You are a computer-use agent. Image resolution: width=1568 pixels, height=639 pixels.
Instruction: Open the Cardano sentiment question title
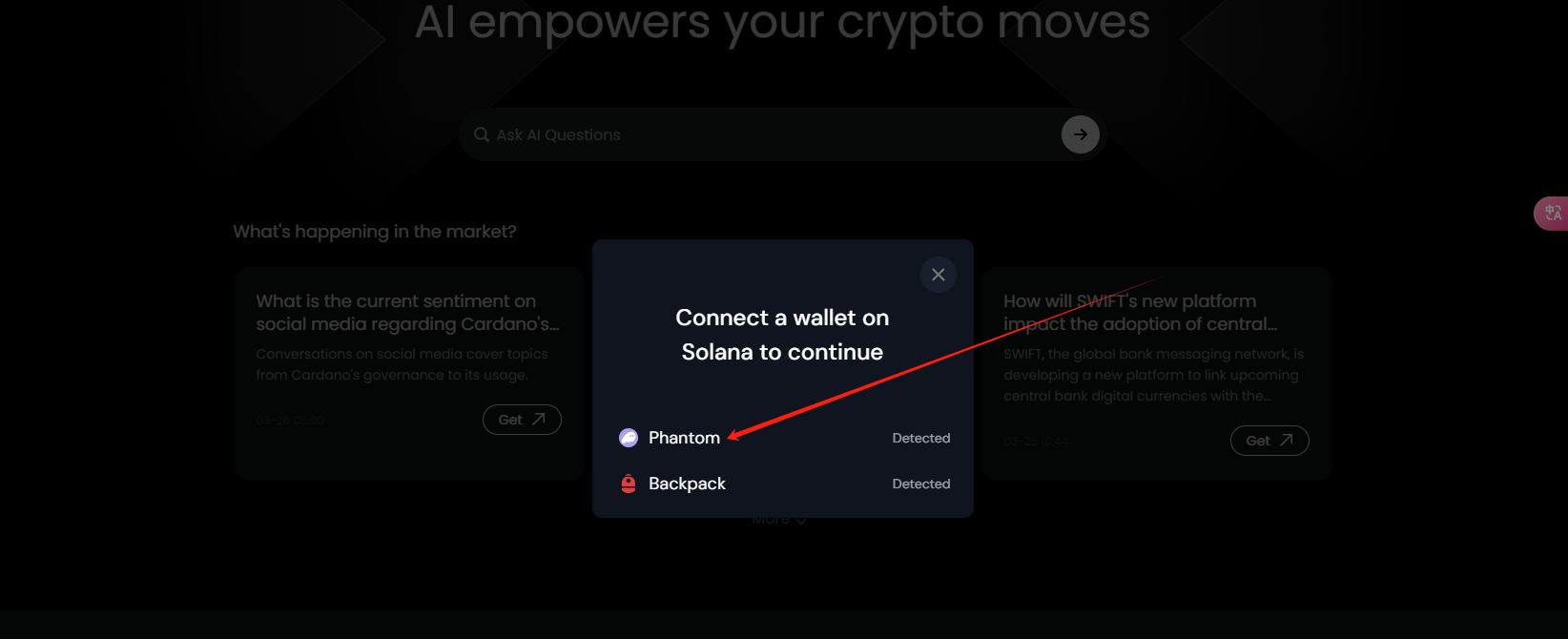pos(407,313)
